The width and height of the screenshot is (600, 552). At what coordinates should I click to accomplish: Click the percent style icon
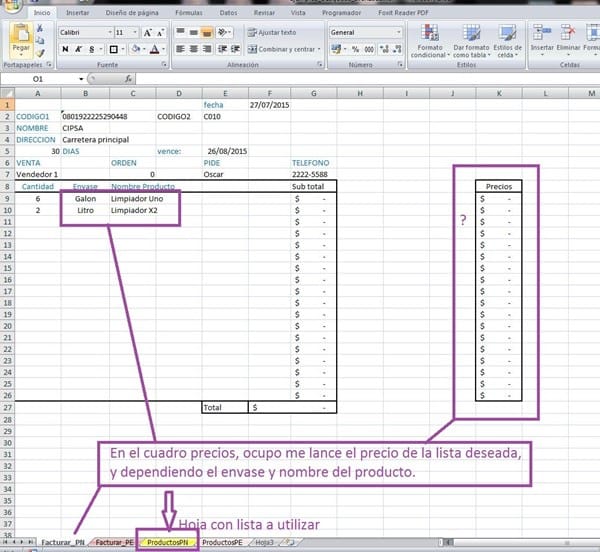(x=355, y=49)
